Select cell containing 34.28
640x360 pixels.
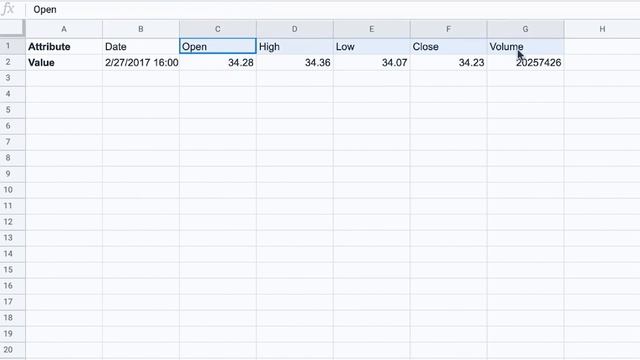tap(218, 62)
